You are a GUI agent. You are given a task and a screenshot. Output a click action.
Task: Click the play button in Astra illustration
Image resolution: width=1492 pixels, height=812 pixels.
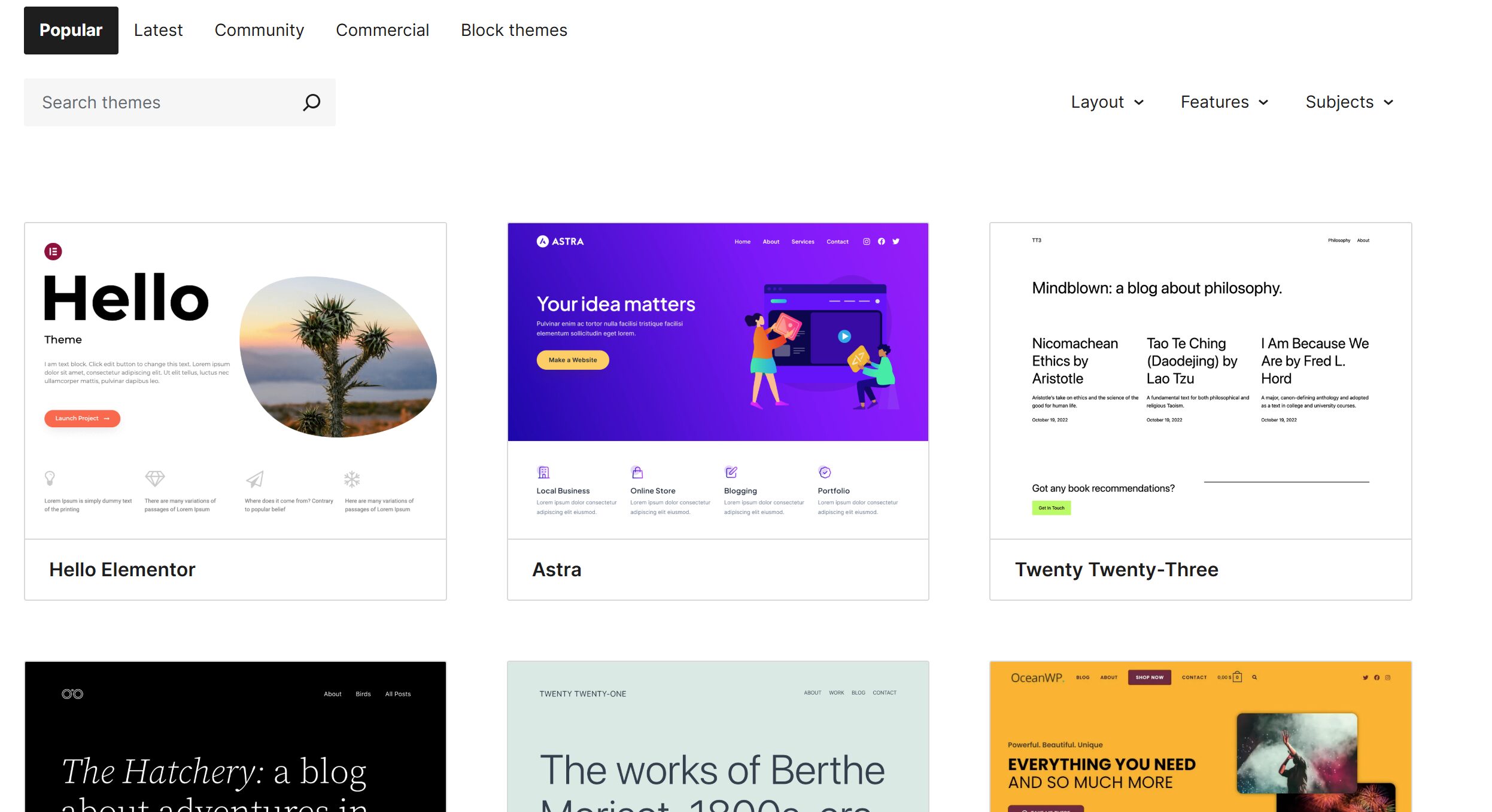click(844, 336)
